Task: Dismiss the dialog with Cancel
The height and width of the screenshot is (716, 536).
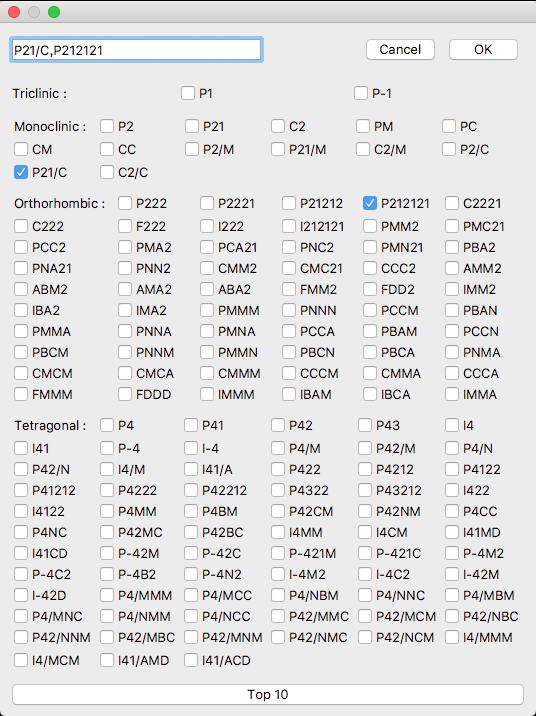Action: coord(400,49)
